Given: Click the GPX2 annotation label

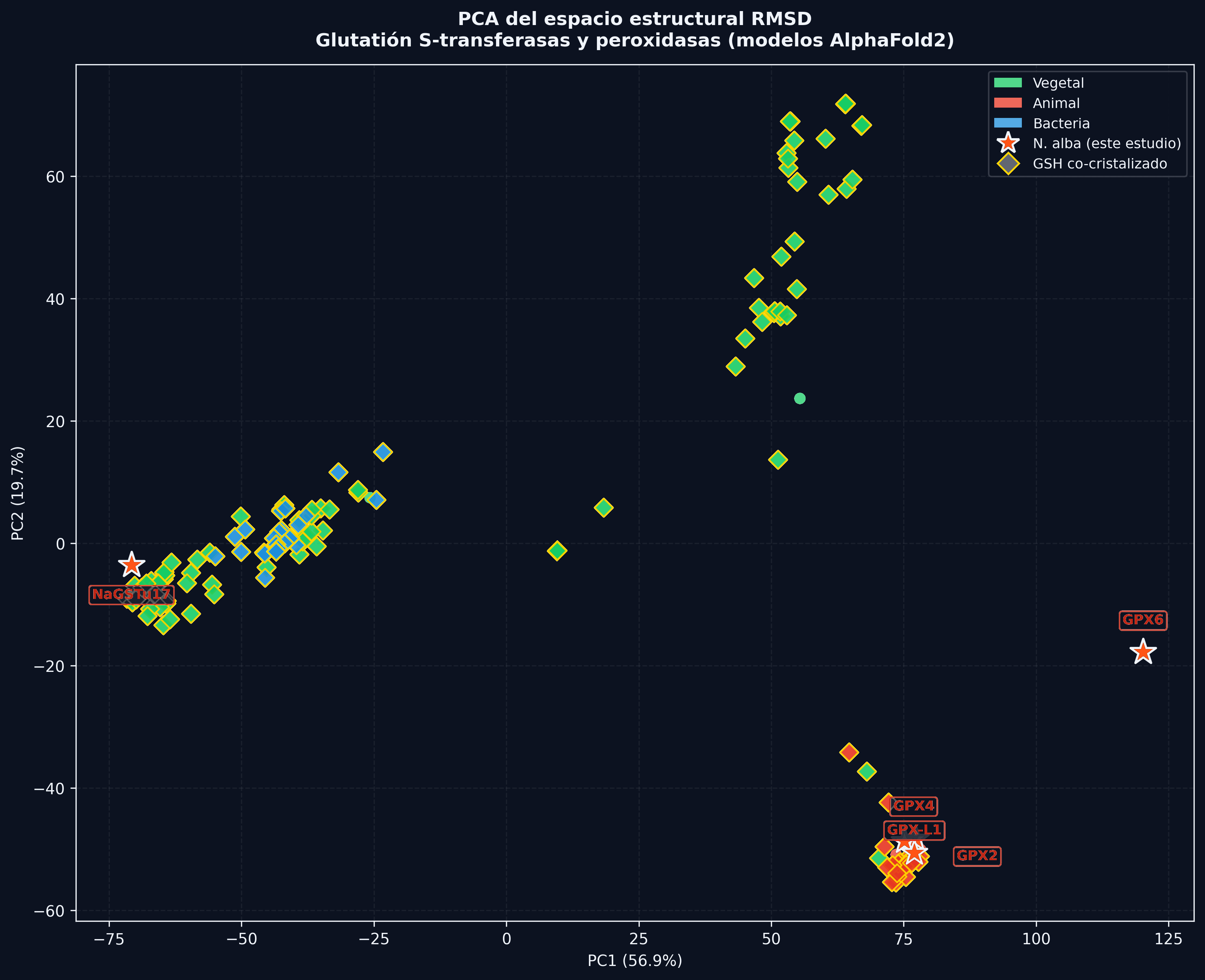Looking at the screenshot, I should (x=978, y=855).
